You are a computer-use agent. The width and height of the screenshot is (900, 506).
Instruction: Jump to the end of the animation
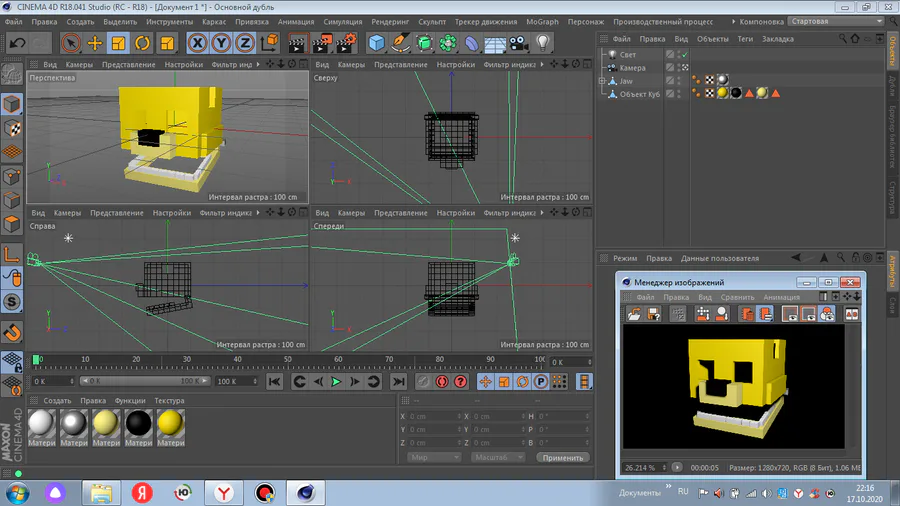point(398,382)
